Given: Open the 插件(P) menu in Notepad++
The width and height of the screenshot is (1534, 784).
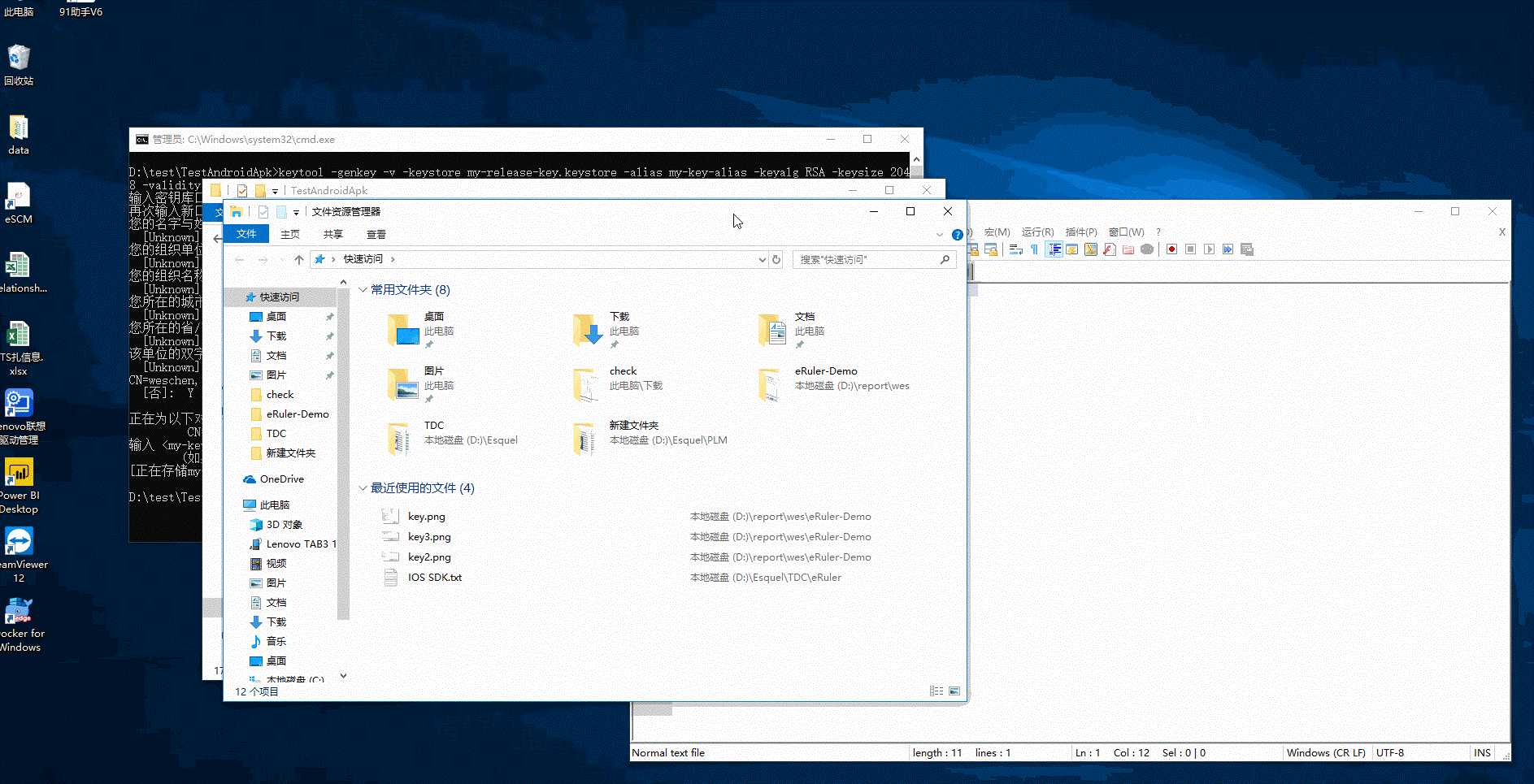Looking at the screenshot, I should point(1081,232).
